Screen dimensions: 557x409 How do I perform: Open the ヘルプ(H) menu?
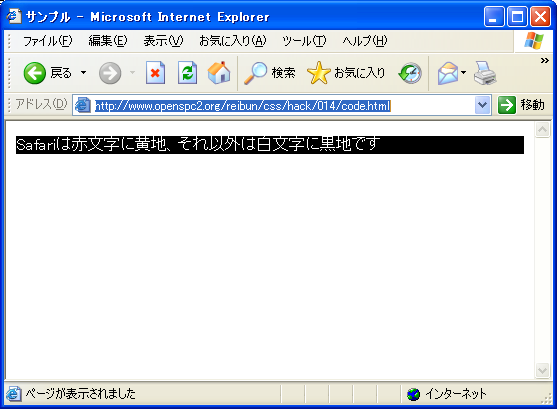click(365, 41)
